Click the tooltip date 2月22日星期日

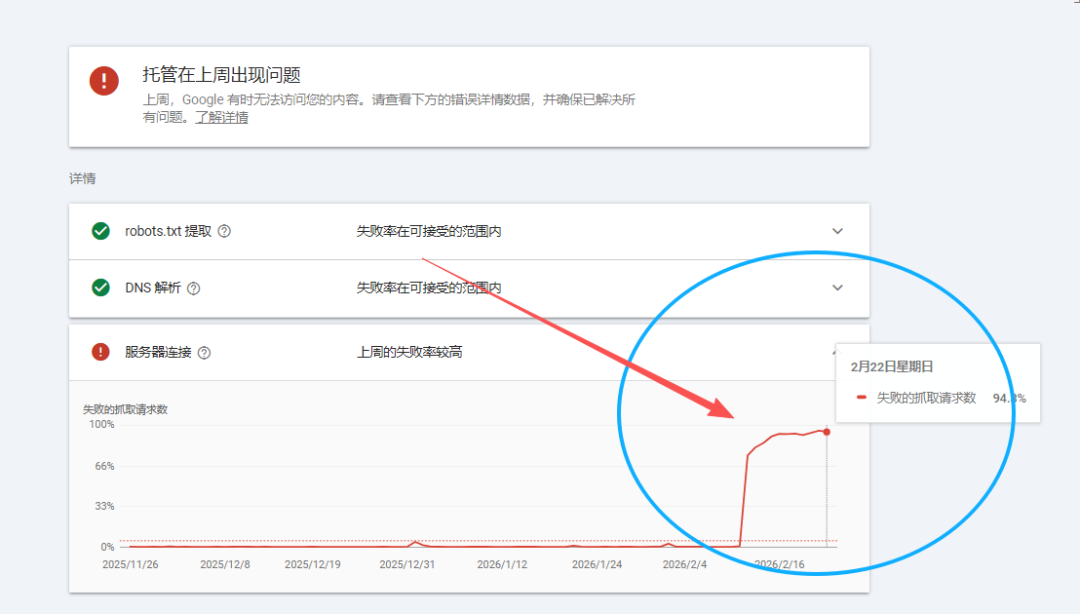[x=892, y=367]
